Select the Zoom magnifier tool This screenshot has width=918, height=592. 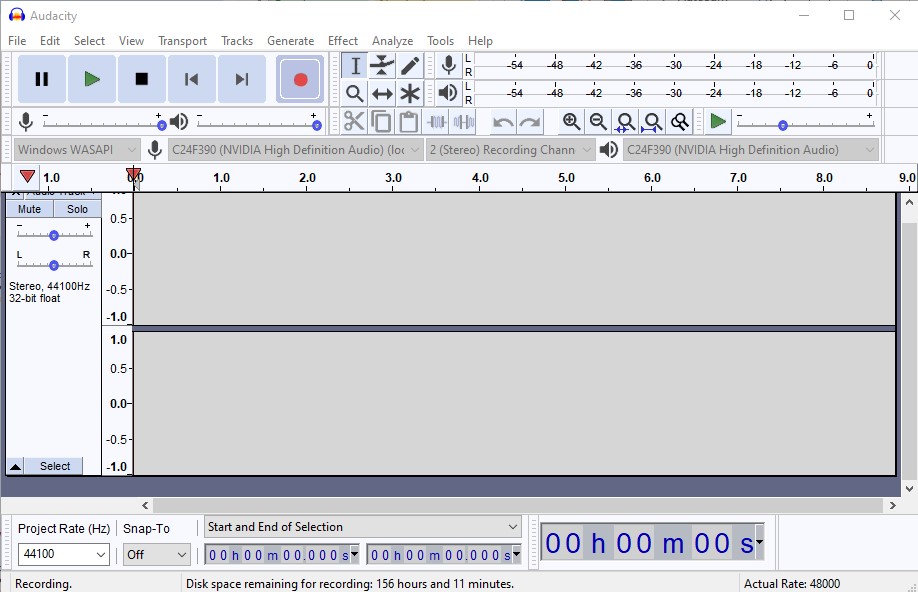point(355,93)
